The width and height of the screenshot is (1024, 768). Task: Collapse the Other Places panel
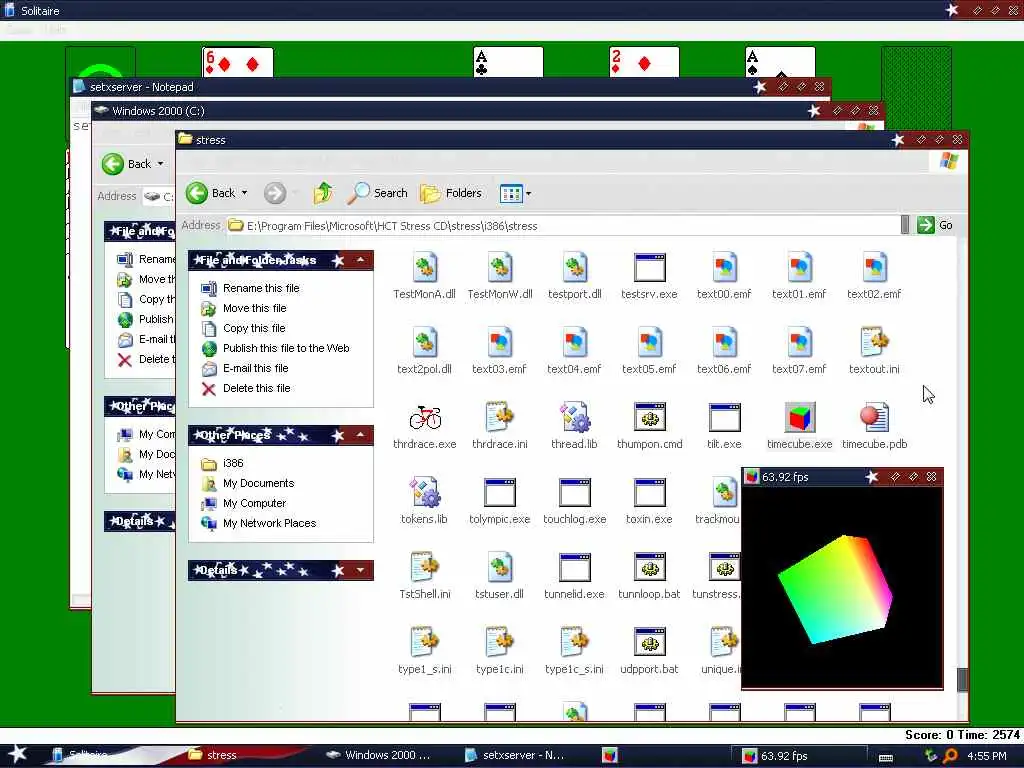click(x=360, y=435)
